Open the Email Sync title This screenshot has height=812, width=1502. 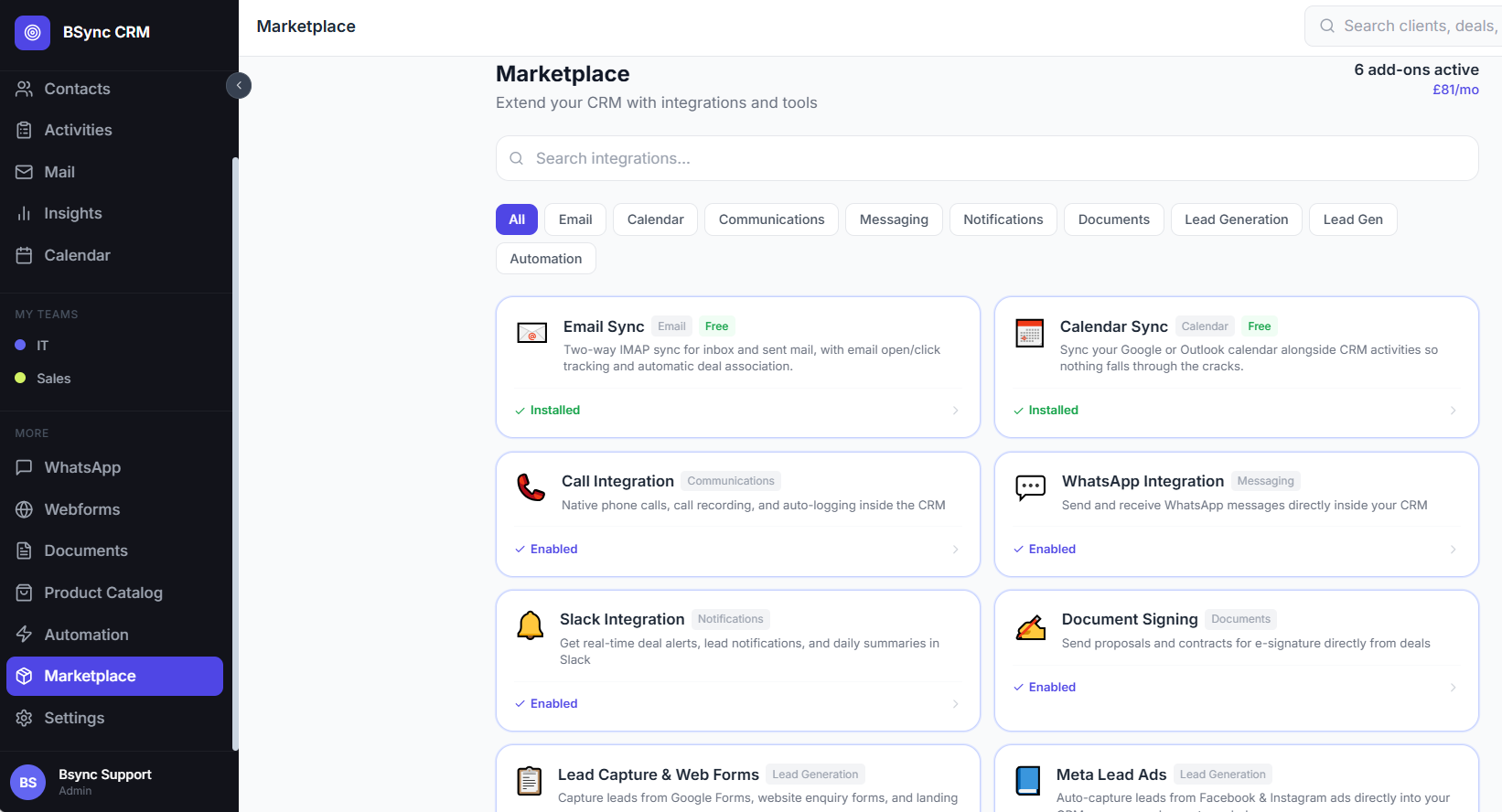point(604,326)
